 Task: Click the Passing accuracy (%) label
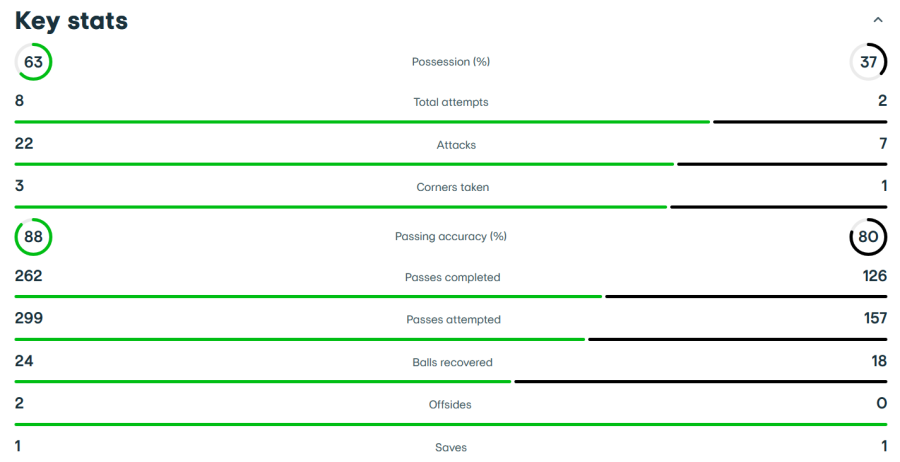(451, 237)
